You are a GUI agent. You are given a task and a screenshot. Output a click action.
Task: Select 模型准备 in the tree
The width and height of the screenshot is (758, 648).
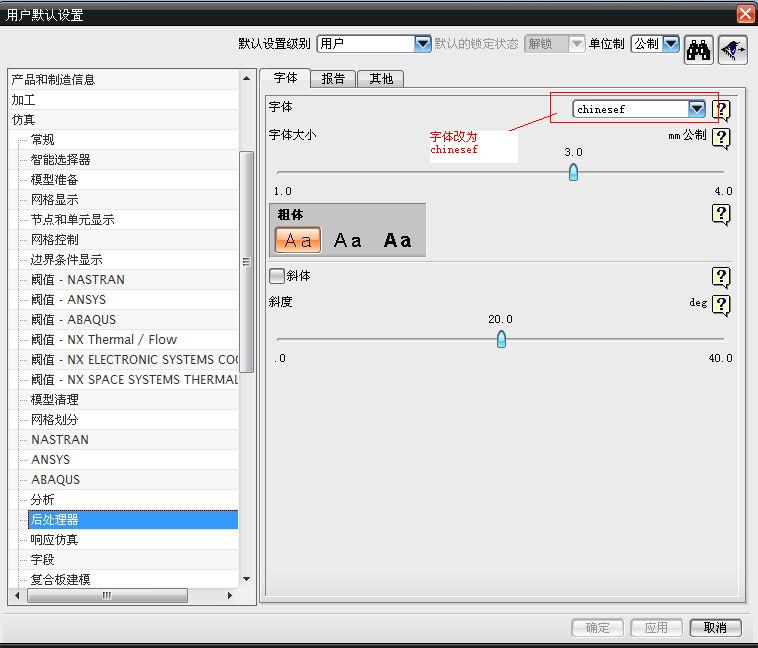54,180
